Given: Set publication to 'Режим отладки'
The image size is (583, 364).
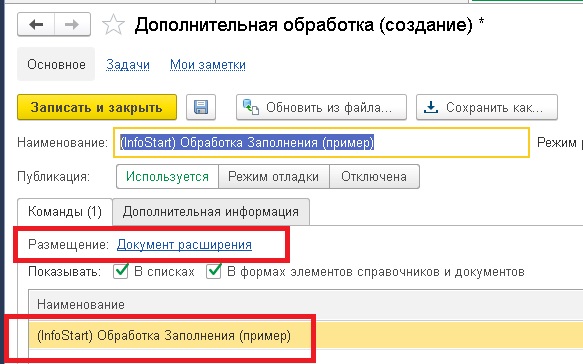Looking at the screenshot, I should point(274,176).
